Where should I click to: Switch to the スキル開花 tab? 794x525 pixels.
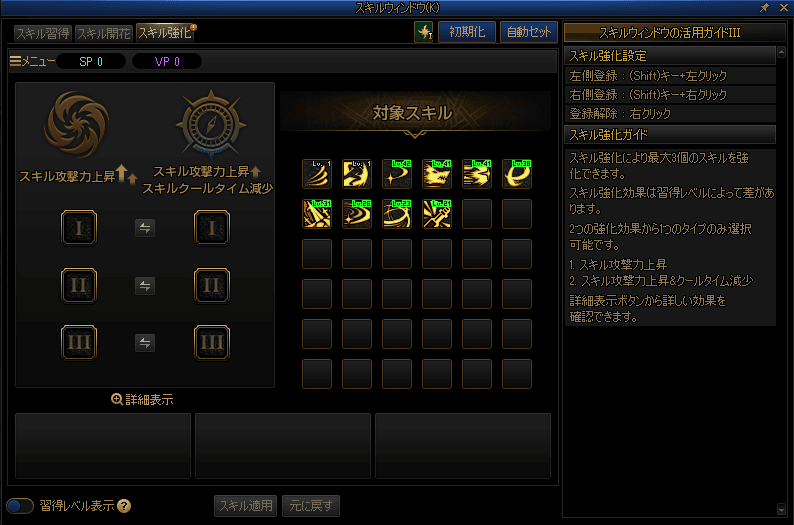point(104,33)
